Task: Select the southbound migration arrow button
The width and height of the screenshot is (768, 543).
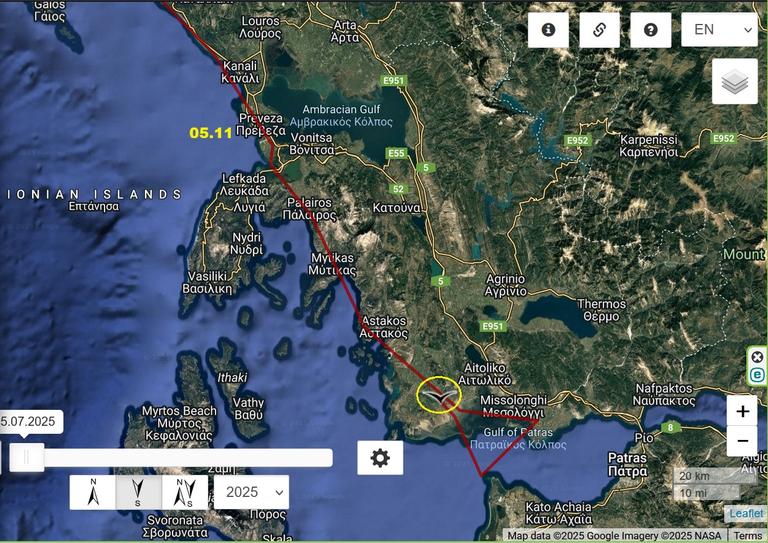Action: pos(138,492)
